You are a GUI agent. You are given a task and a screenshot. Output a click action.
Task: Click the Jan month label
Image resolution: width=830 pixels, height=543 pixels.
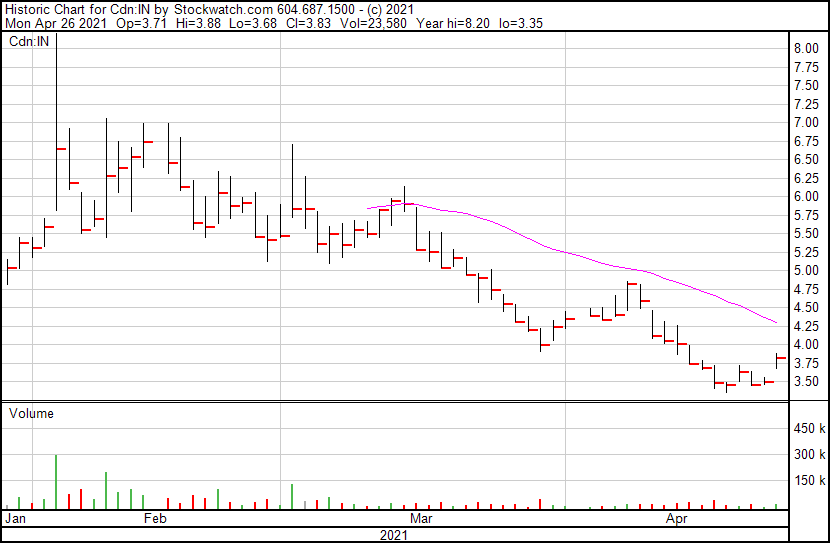15,518
